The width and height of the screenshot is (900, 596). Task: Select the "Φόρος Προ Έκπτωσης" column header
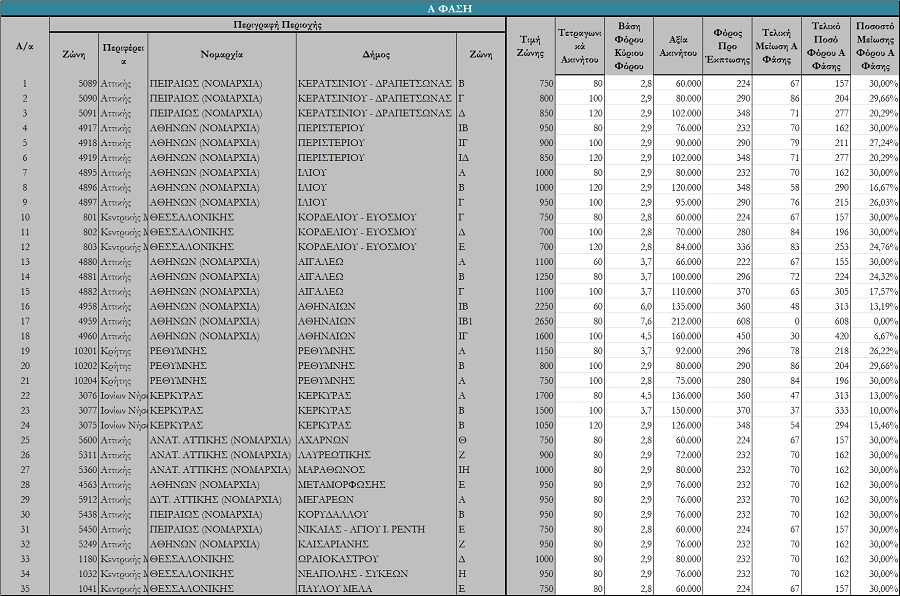727,46
